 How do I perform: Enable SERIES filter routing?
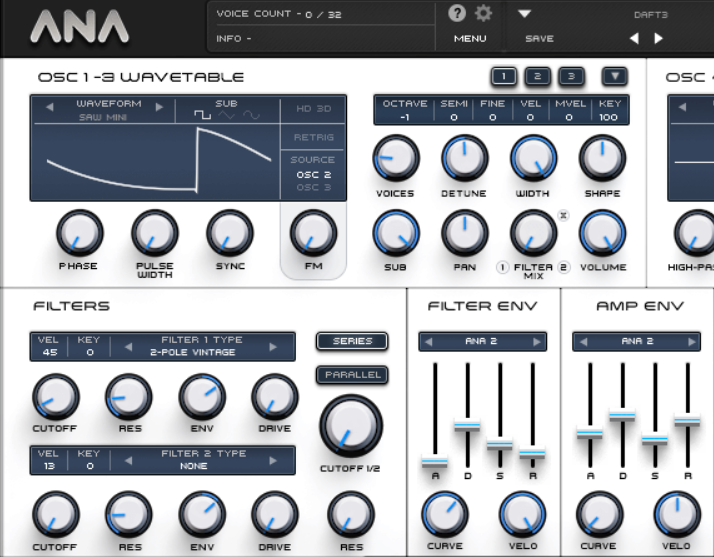[x=352, y=341]
